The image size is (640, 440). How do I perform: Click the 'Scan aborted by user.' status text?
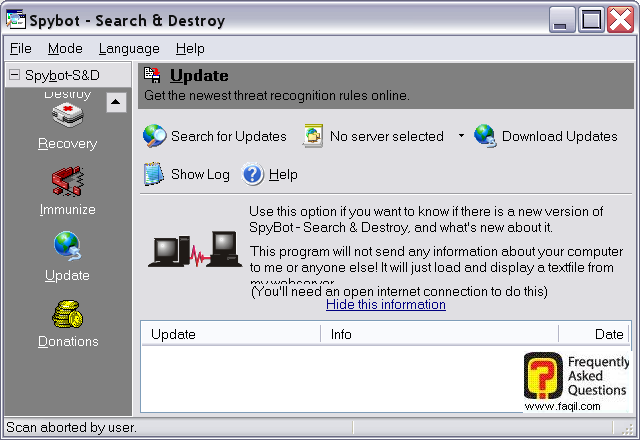71,427
